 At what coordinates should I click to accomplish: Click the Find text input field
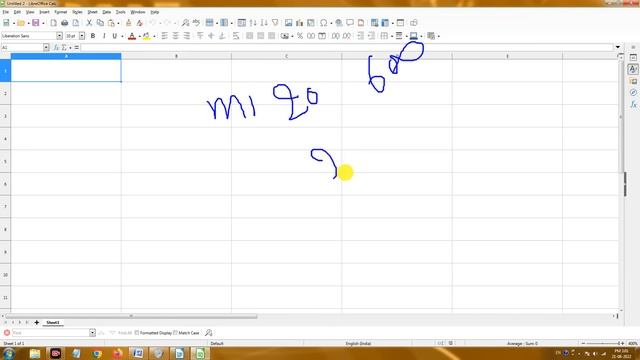point(50,333)
